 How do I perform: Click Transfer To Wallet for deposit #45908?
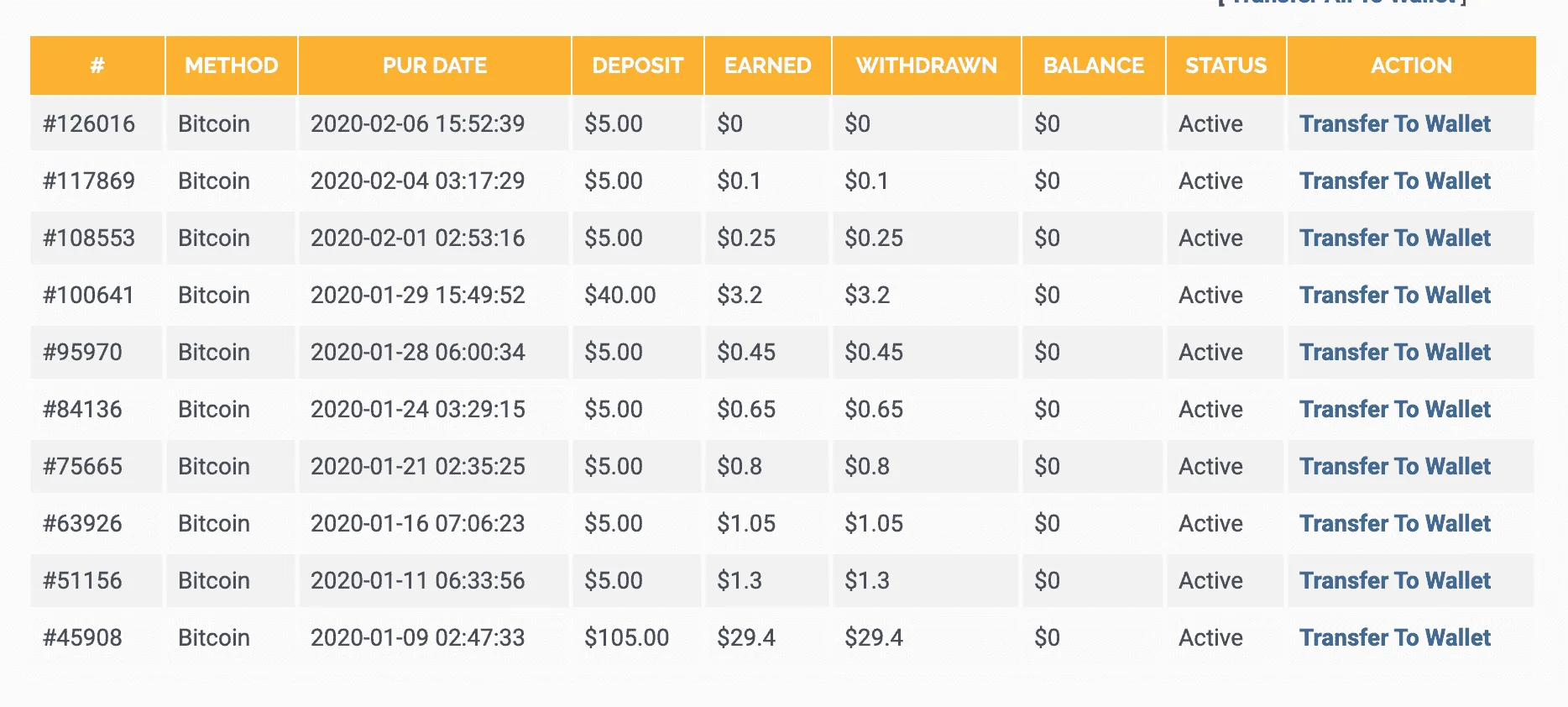tap(1394, 637)
